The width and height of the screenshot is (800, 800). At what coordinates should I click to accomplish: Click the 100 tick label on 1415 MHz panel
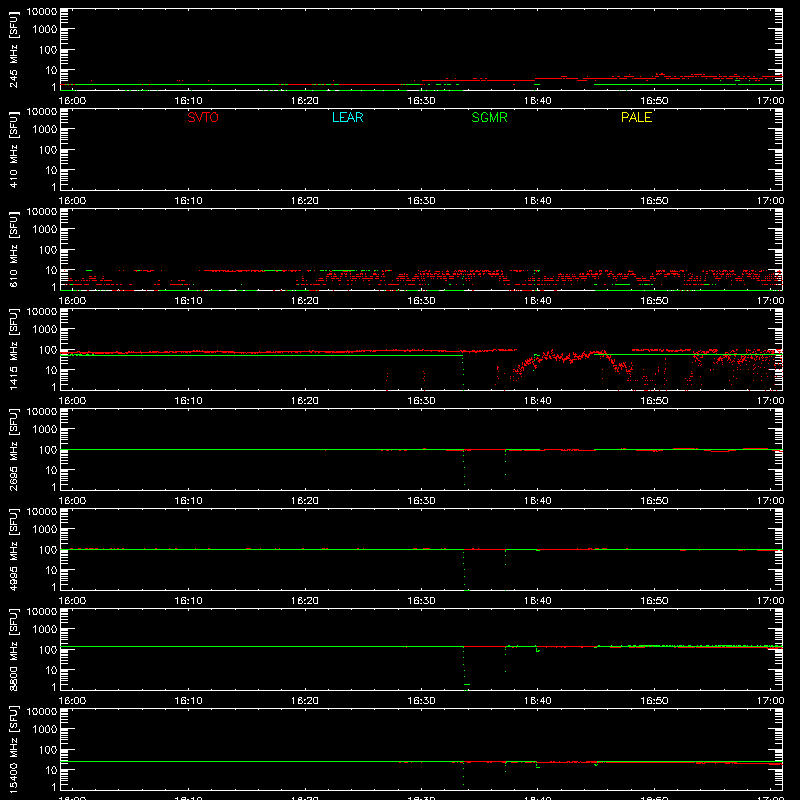coord(48,350)
